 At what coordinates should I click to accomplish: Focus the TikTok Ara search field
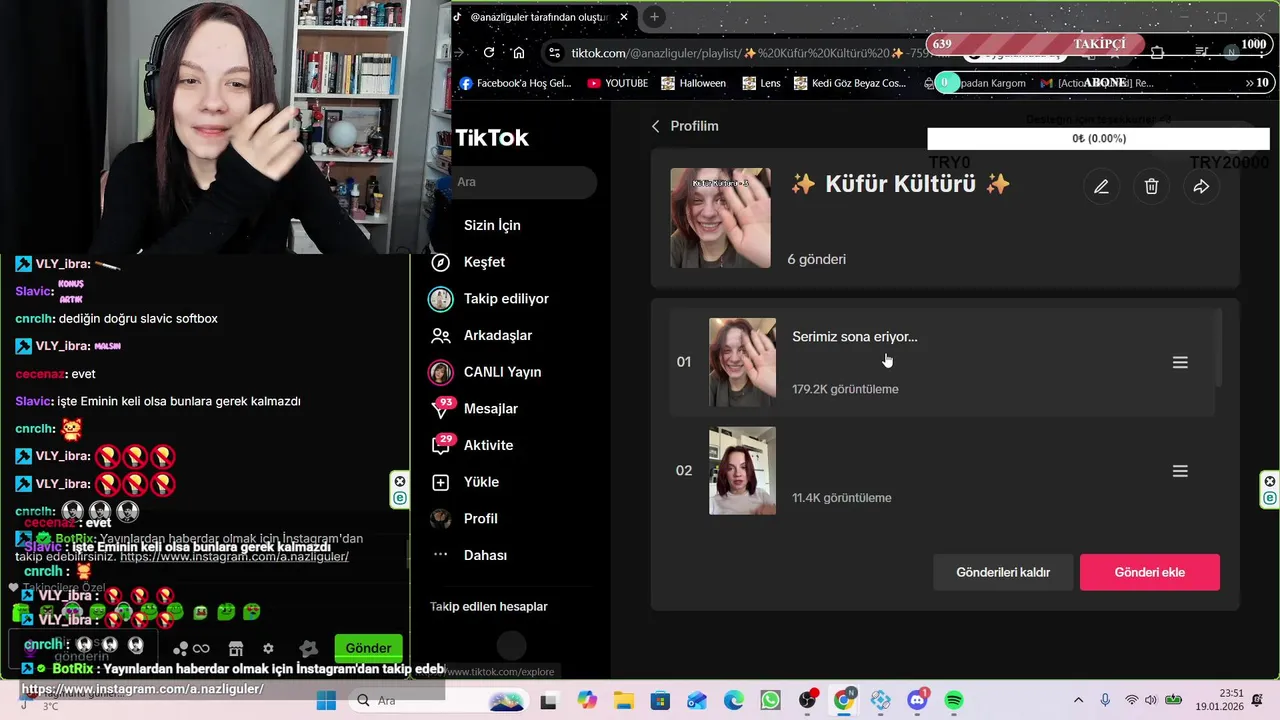(522, 182)
